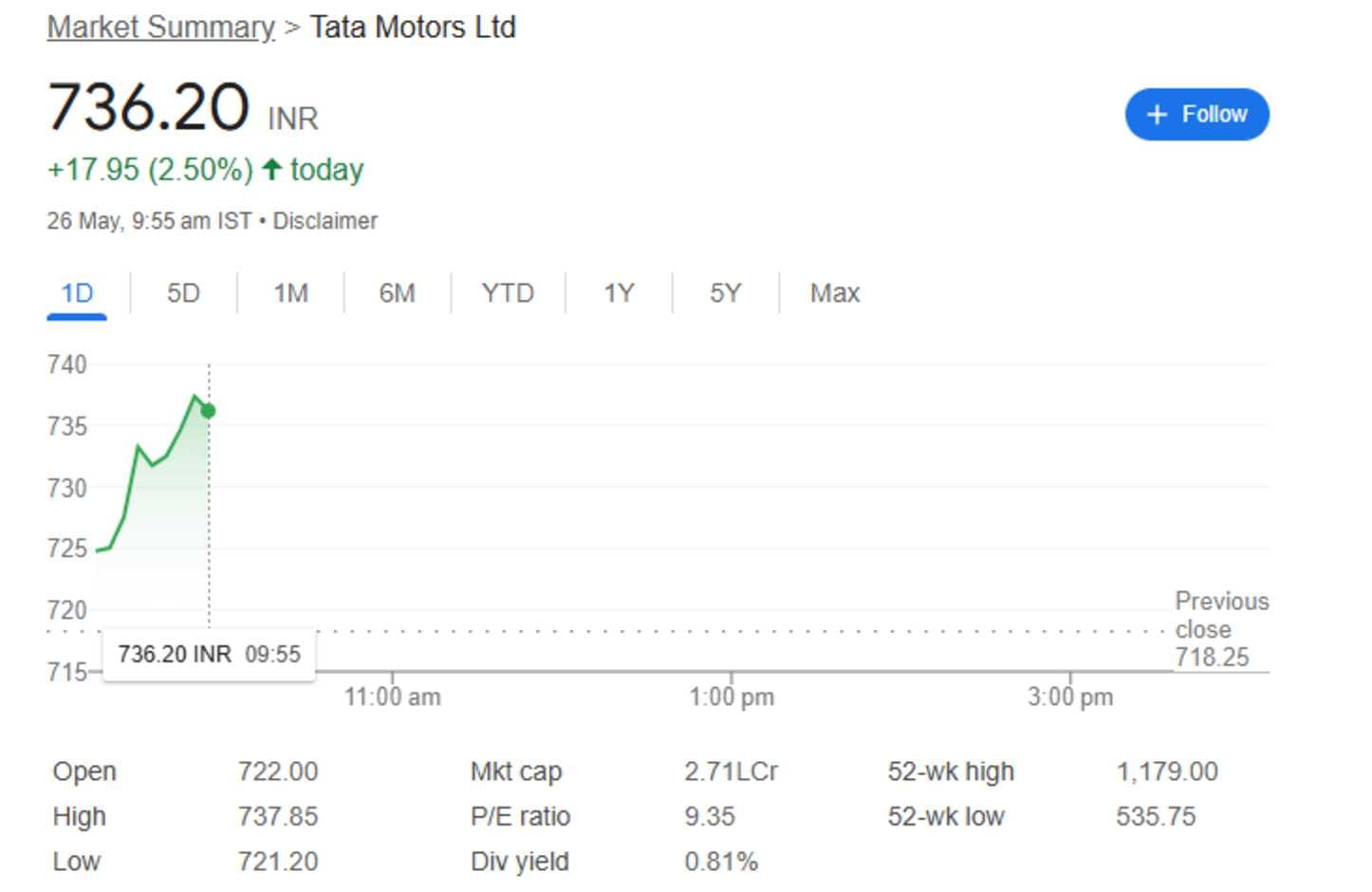This screenshot has width=1372, height=892.
Task: View the YTD performance tab
Action: pos(509,293)
